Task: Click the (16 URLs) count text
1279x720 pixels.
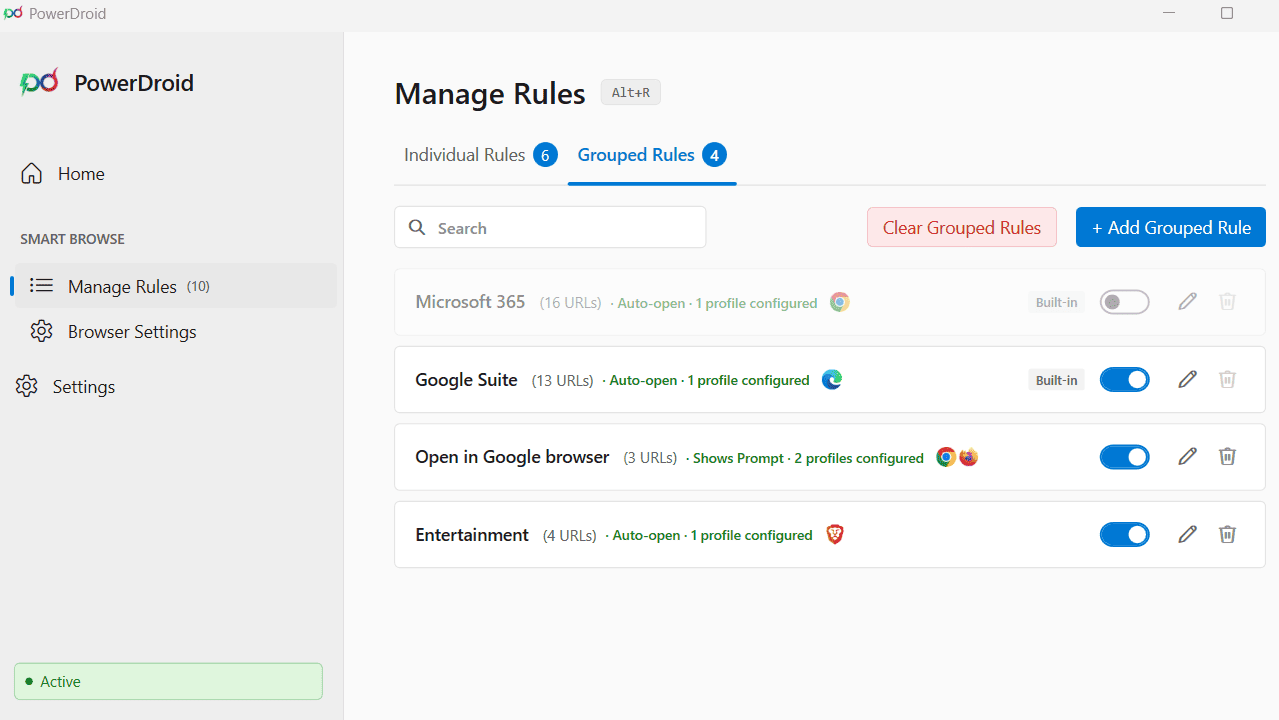Action: 570,303
